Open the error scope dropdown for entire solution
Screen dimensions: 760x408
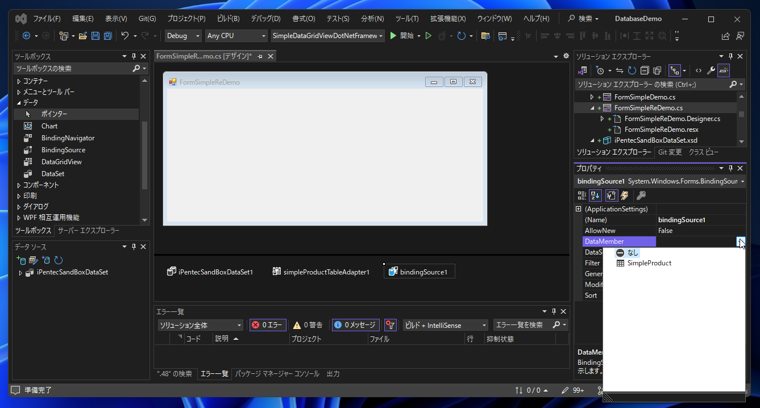tap(200, 325)
